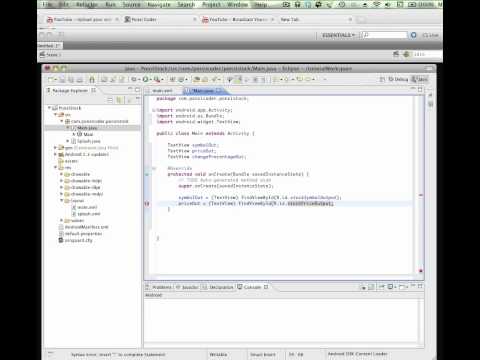The image size is (480, 360).
Task: Click the 'Smart Insert' status bar entry
Action: coord(263,354)
